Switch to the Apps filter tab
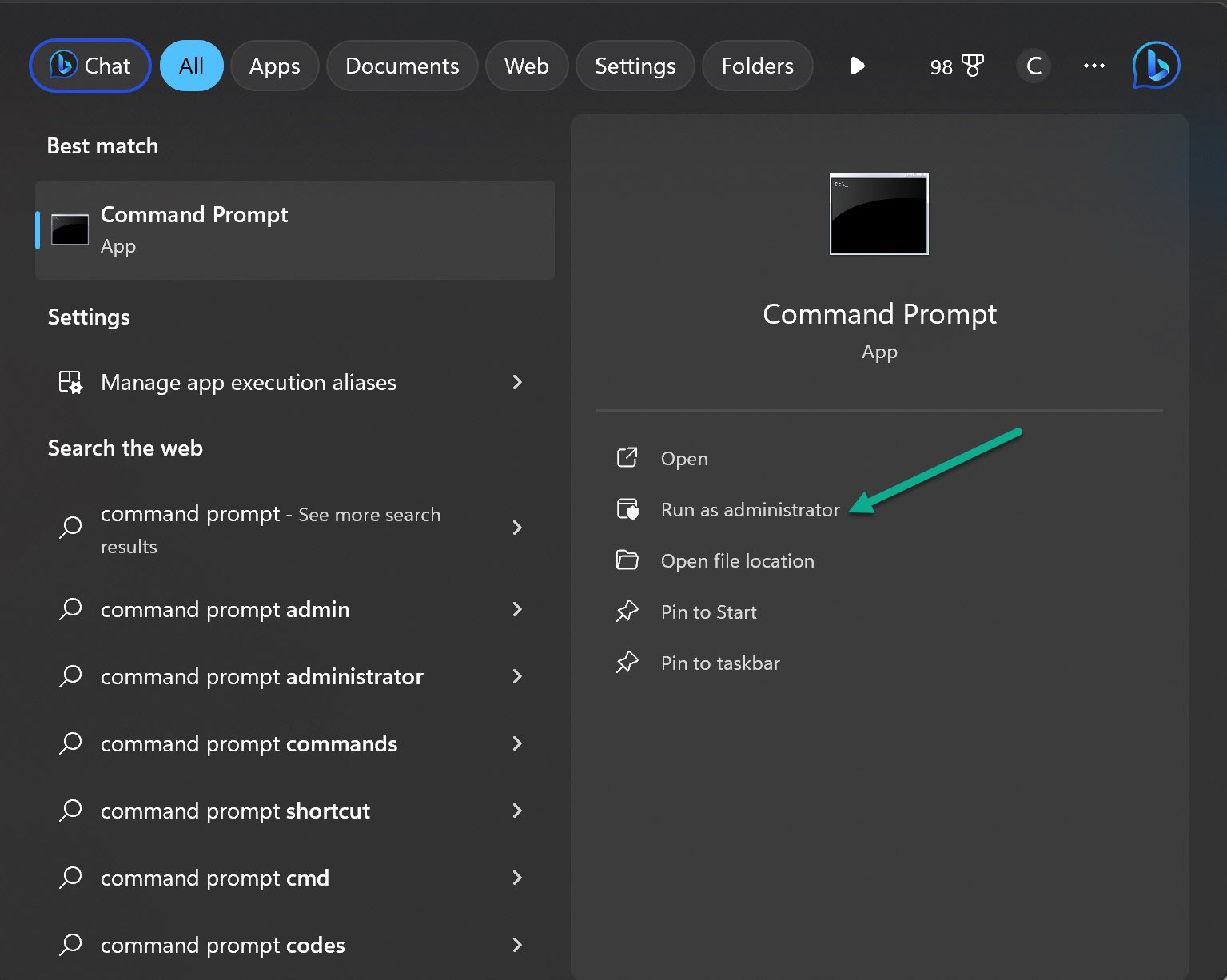This screenshot has width=1227, height=980. 274,66
